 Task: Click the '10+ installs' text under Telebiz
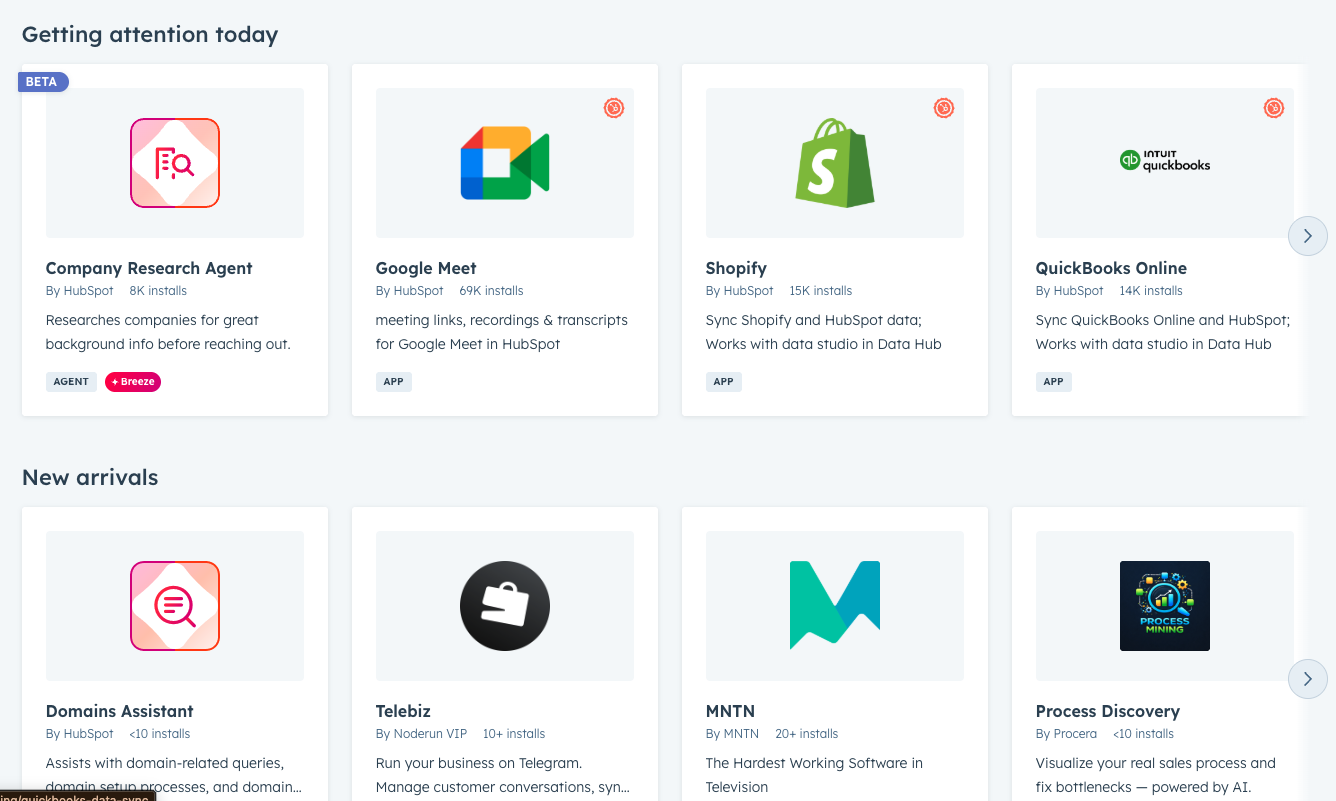(x=514, y=734)
